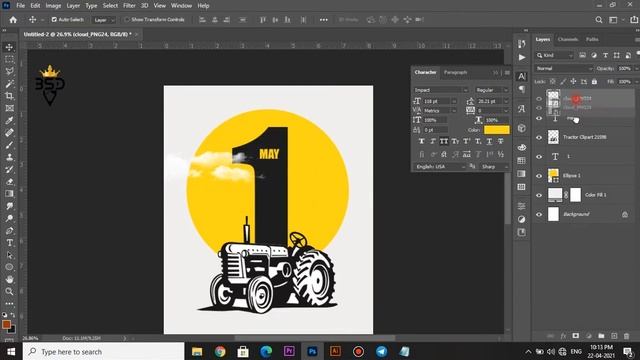Hide the Background layer

click(x=539, y=214)
